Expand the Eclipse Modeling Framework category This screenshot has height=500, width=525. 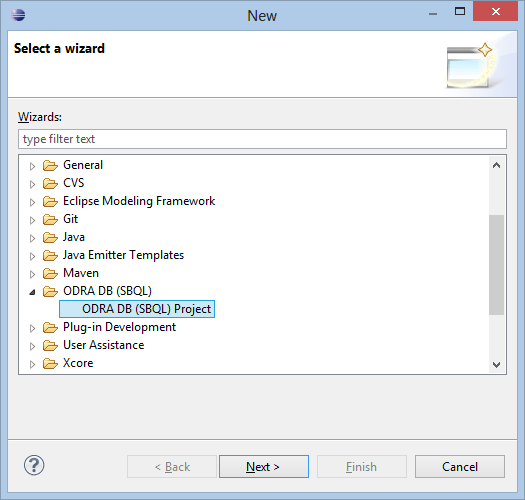pos(32,202)
